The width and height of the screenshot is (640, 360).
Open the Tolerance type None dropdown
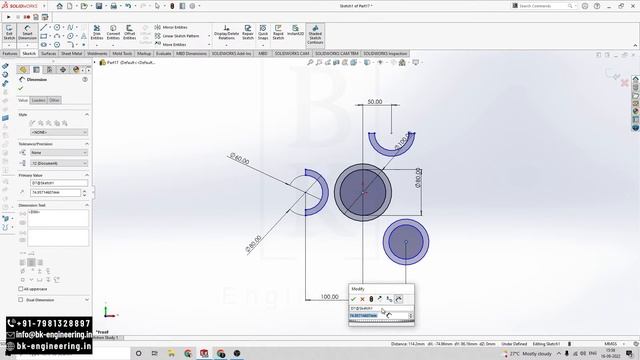point(59,153)
